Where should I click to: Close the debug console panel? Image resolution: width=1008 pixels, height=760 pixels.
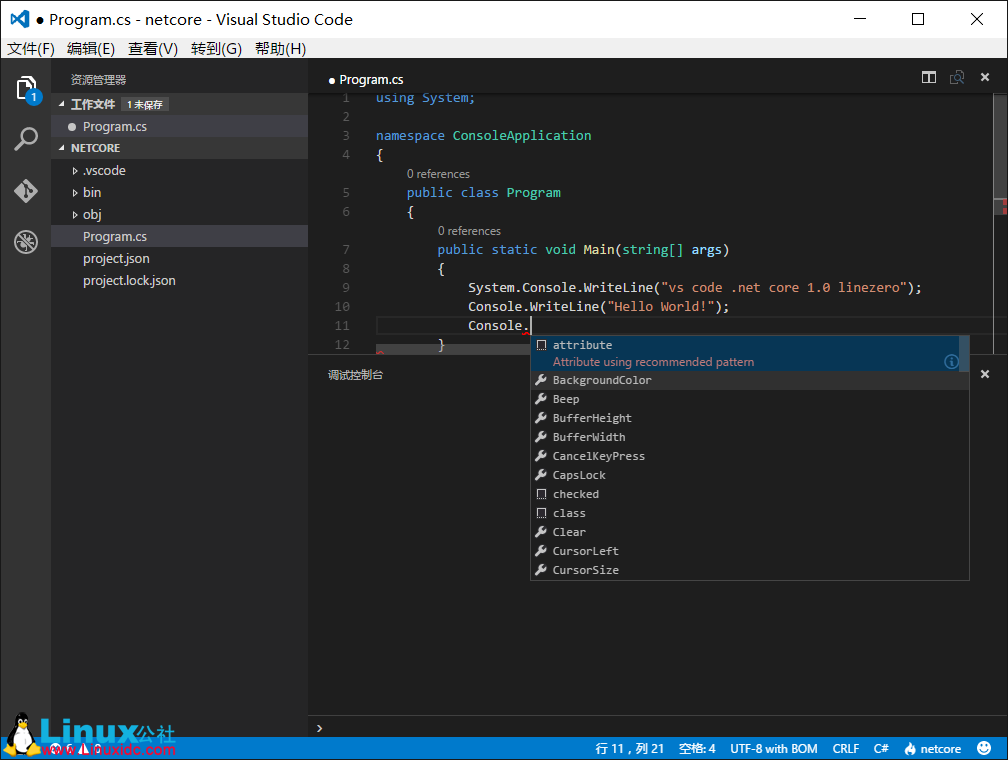click(985, 374)
